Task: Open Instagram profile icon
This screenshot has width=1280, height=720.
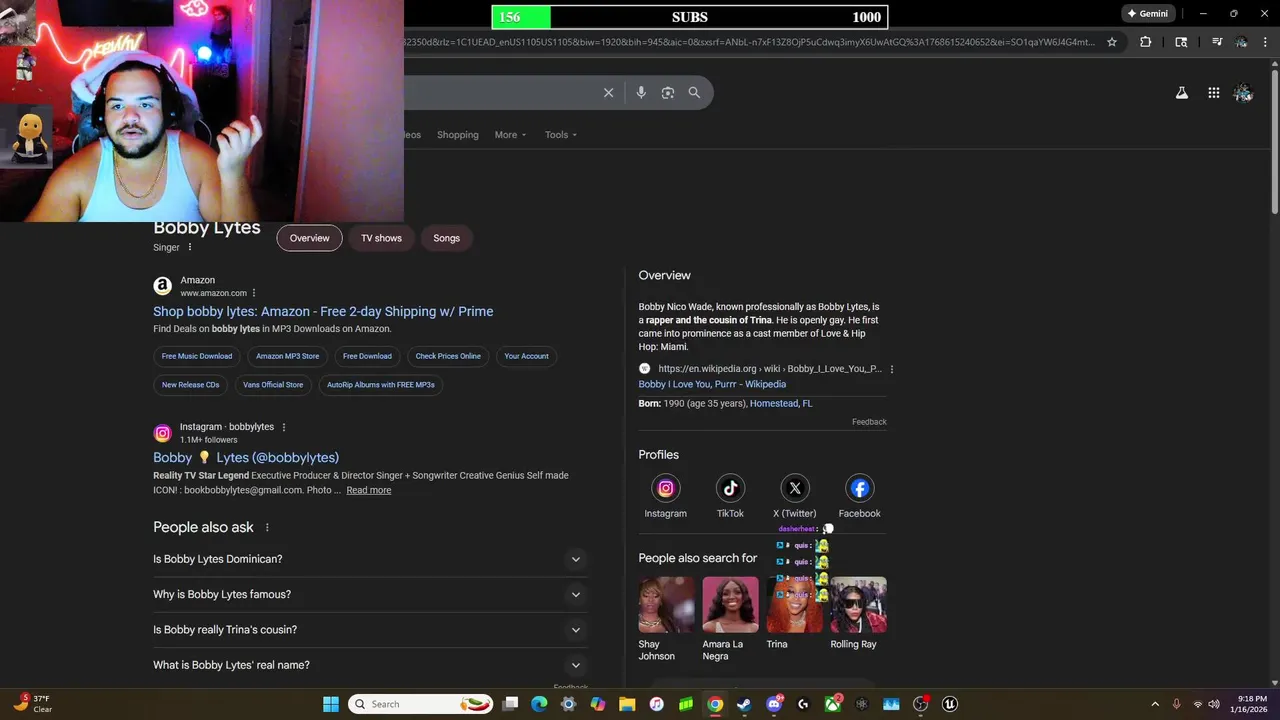Action: tap(665, 488)
